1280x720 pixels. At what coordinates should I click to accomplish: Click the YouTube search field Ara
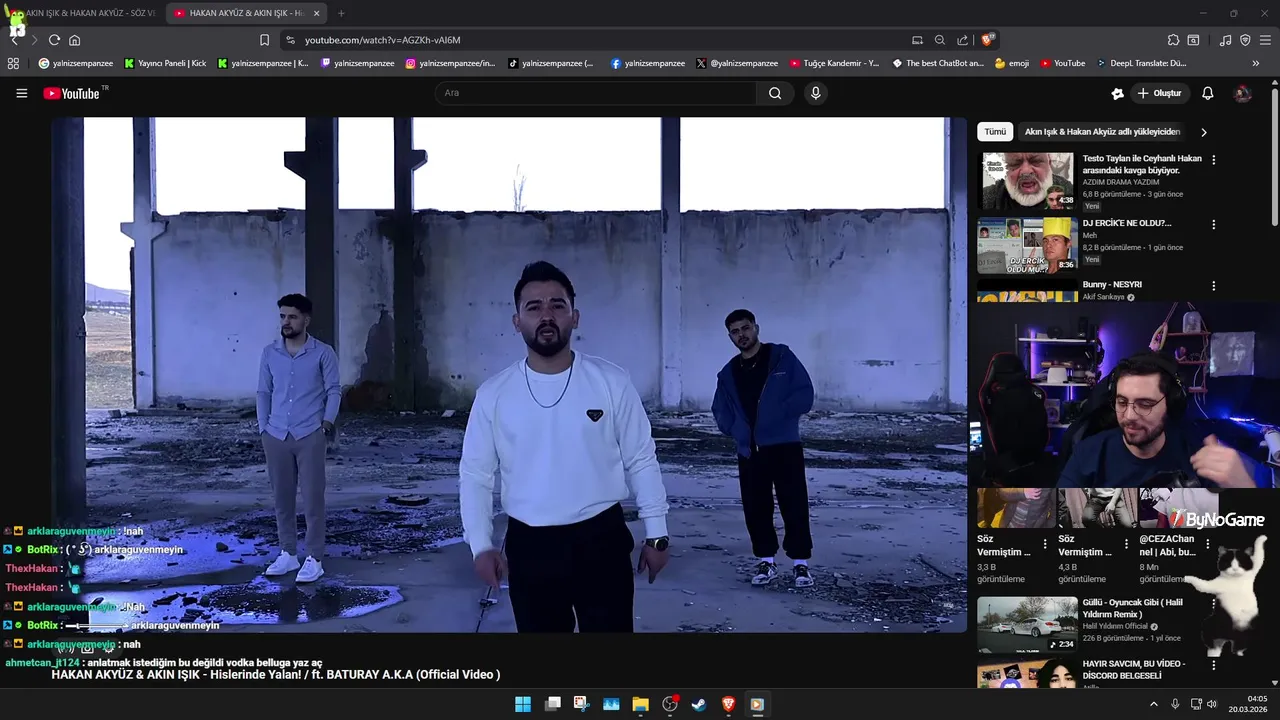click(x=596, y=93)
